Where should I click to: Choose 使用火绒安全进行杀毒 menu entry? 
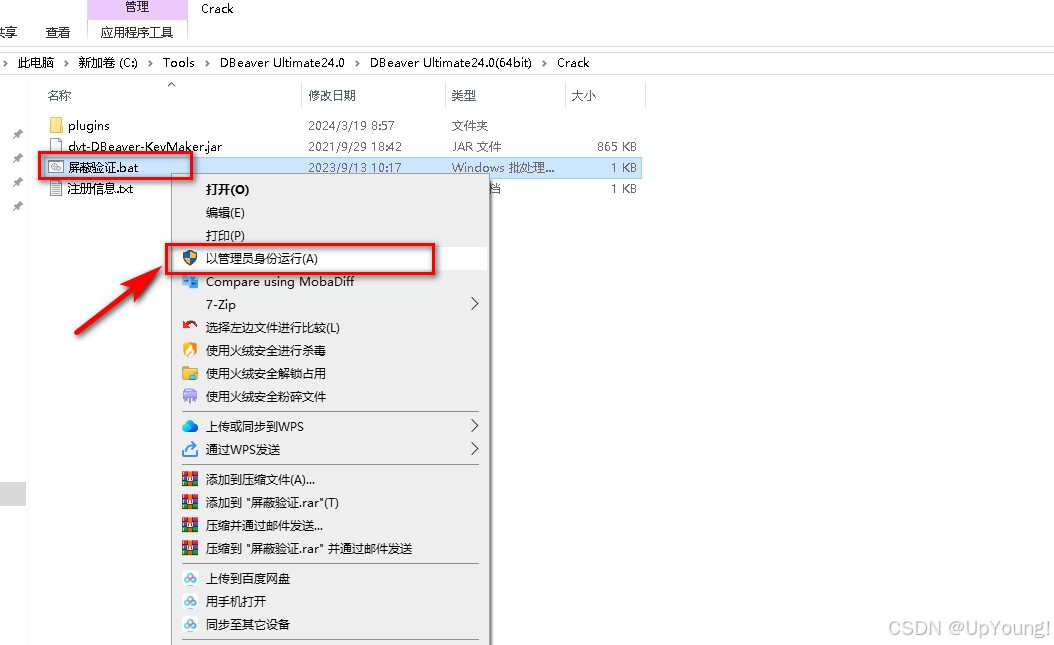tap(266, 351)
